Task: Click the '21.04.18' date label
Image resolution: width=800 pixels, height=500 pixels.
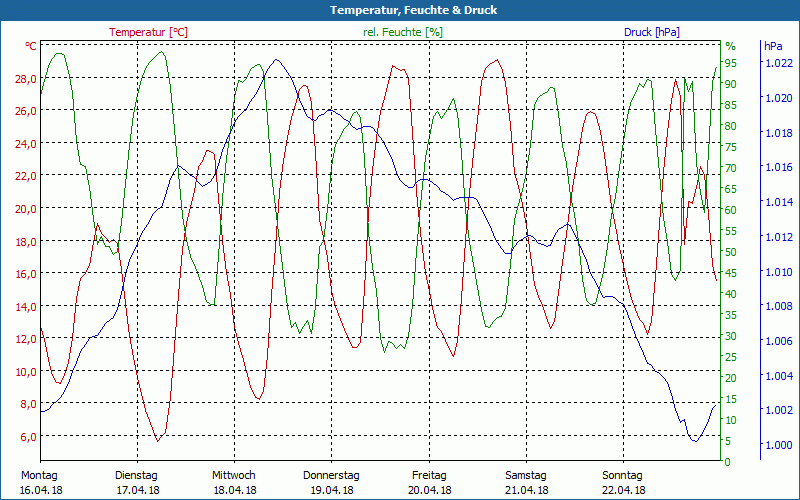Action: click(527, 490)
